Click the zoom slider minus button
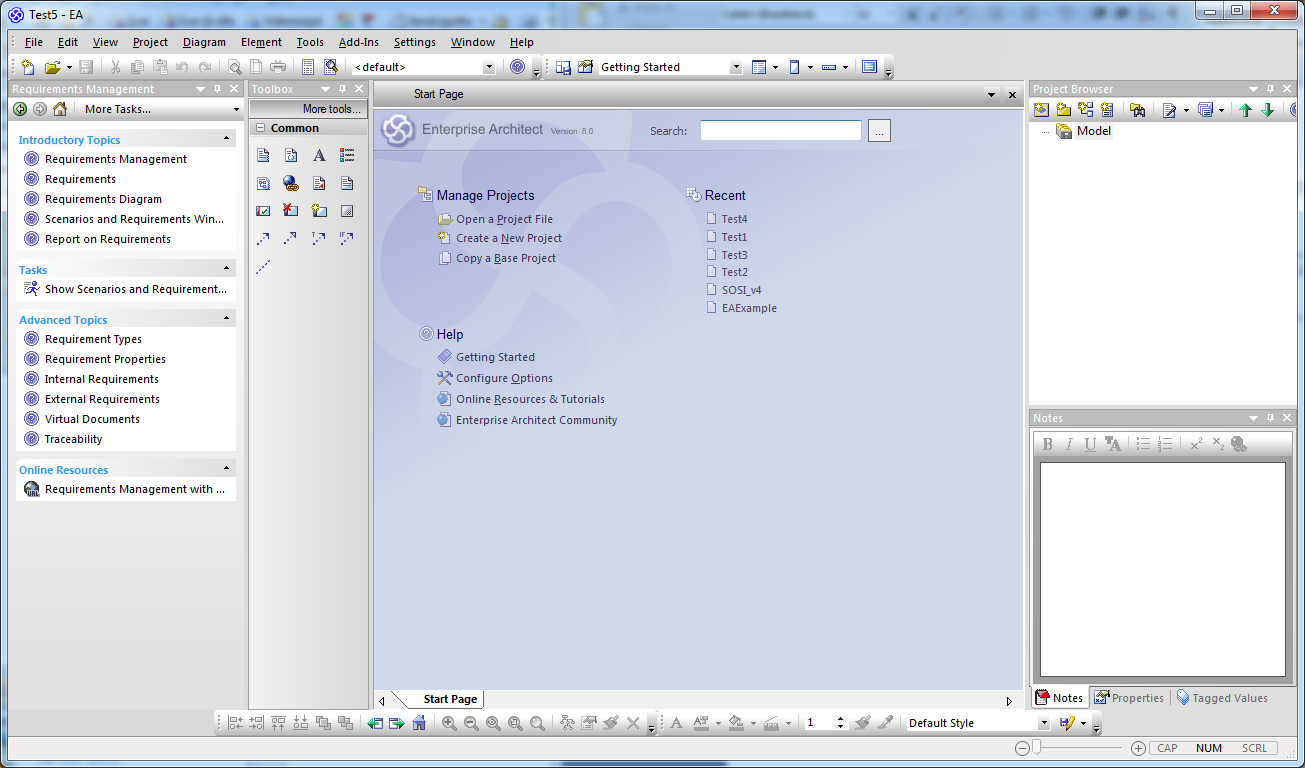The image size is (1305, 768). click(x=1022, y=748)
